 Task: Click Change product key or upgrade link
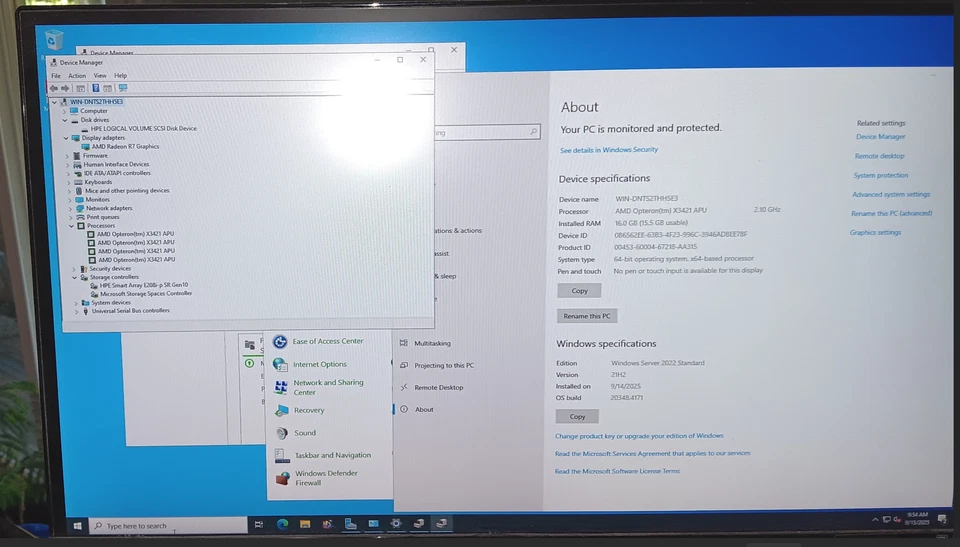639,436
